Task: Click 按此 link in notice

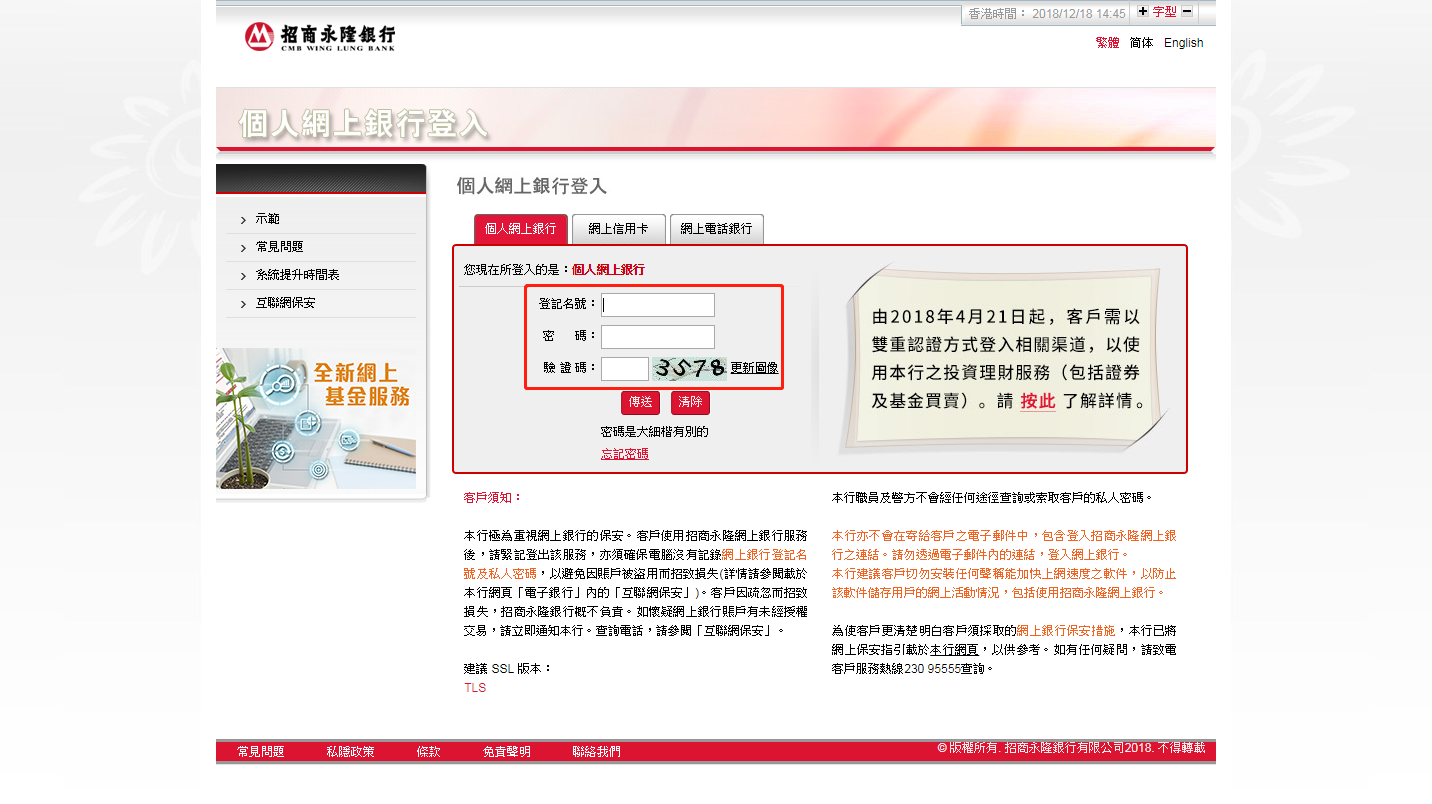Action: [1038, 402]
